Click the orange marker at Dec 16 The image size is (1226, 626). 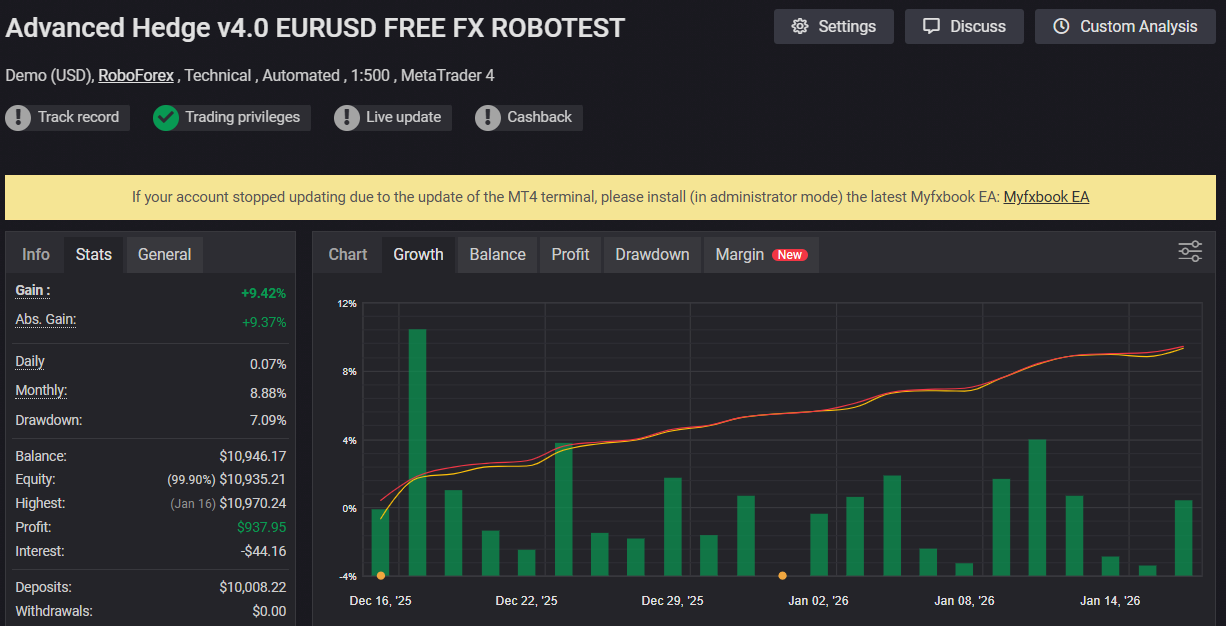coord(381,575)
